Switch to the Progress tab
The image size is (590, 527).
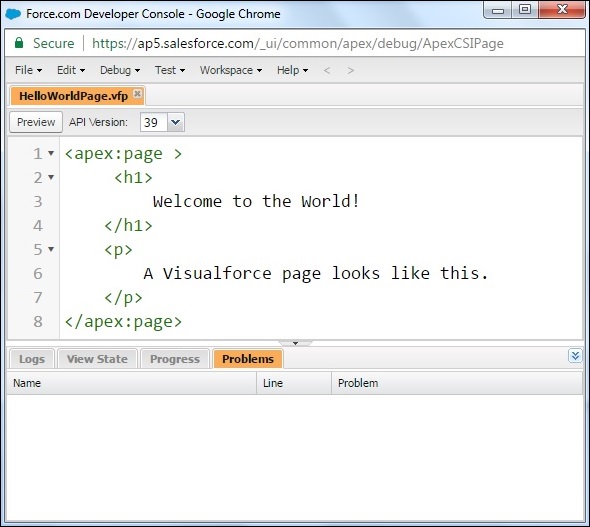click(175, 359)
